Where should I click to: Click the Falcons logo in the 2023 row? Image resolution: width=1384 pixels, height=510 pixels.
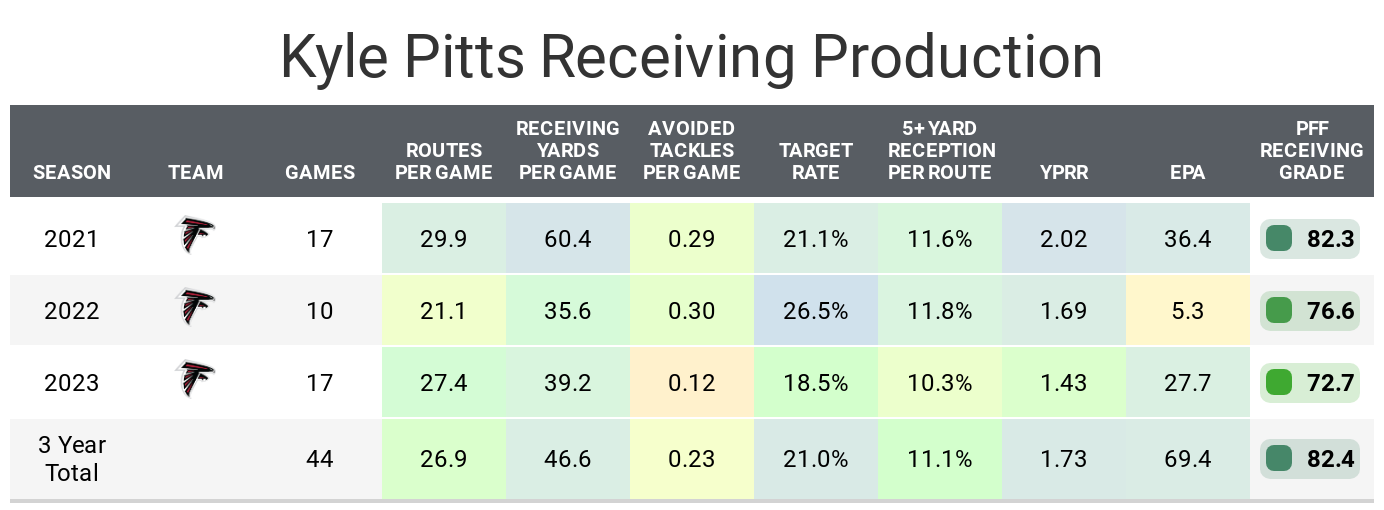[x=195, y=379]
